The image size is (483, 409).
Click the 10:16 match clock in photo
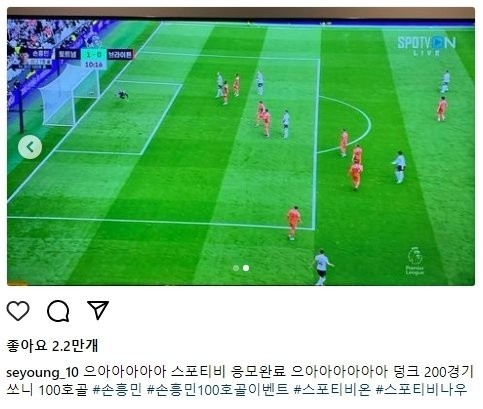pos(94,64)
